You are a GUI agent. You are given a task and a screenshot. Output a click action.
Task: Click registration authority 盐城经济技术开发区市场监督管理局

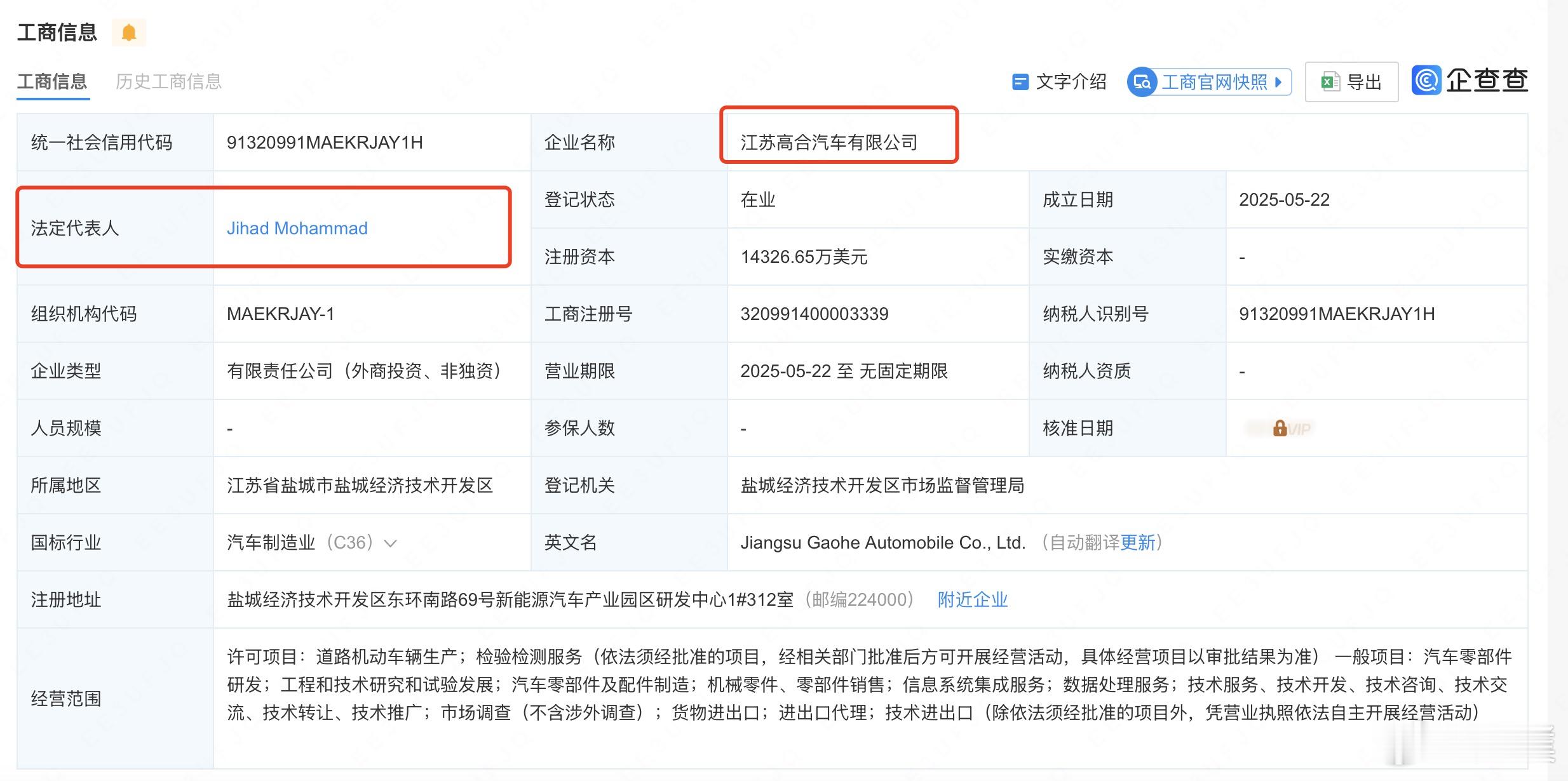coord(882,486)
